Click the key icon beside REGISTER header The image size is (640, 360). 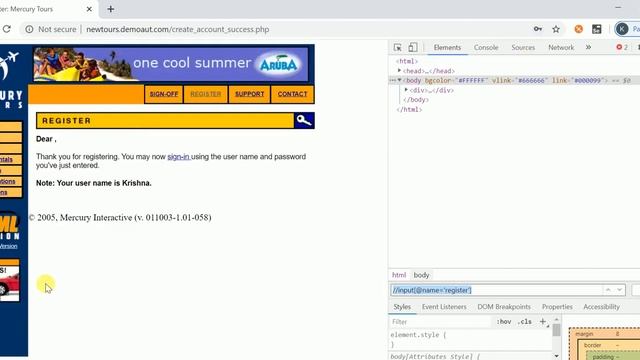coord(304,120)
